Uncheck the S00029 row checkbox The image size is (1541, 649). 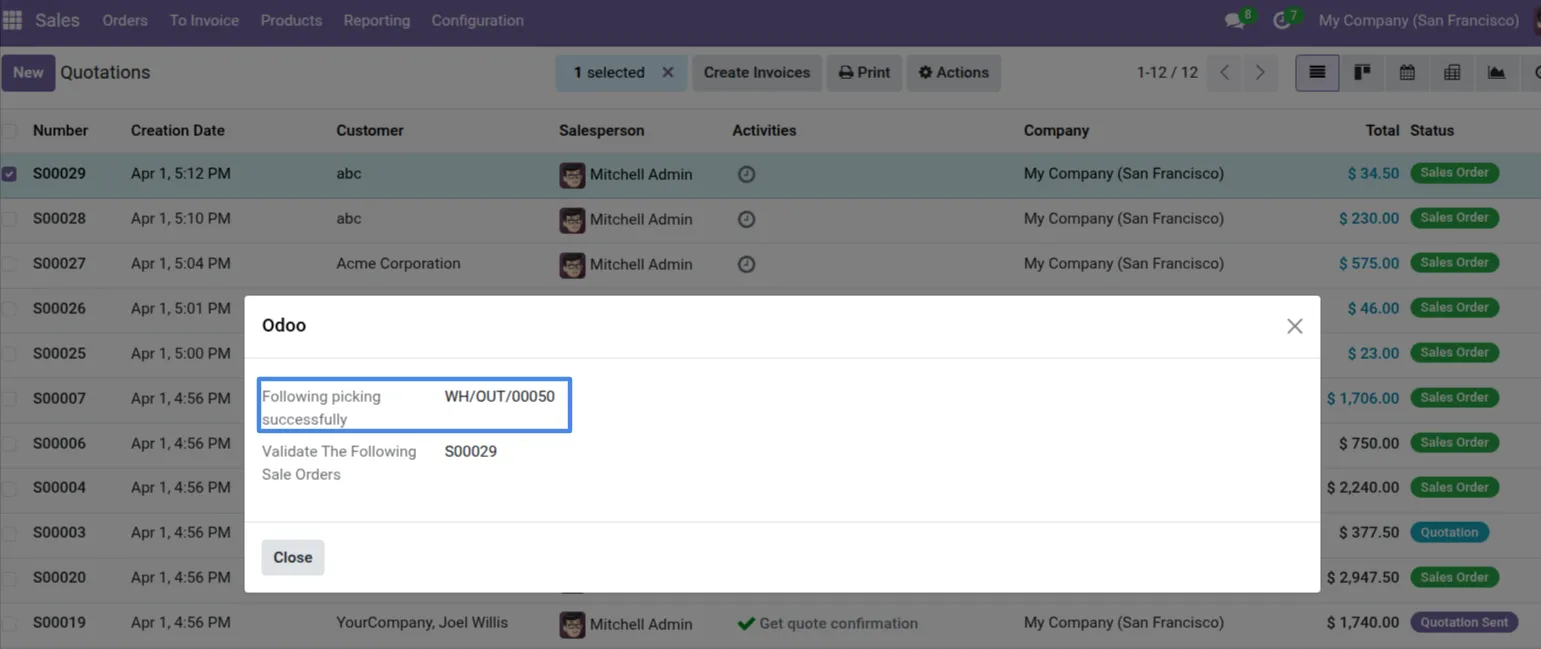pyautogui.click(x=9, y=174)
